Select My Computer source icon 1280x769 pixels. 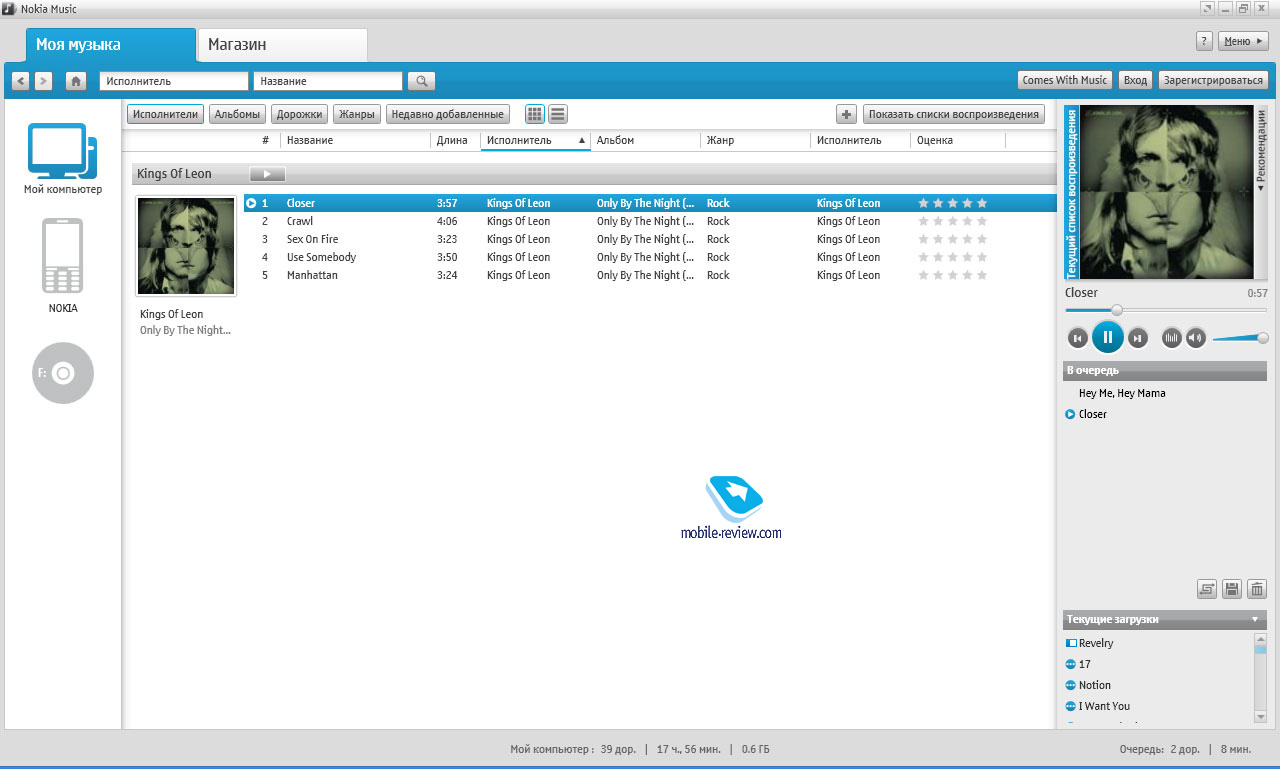pyautogui.click(x=63, y=150)
